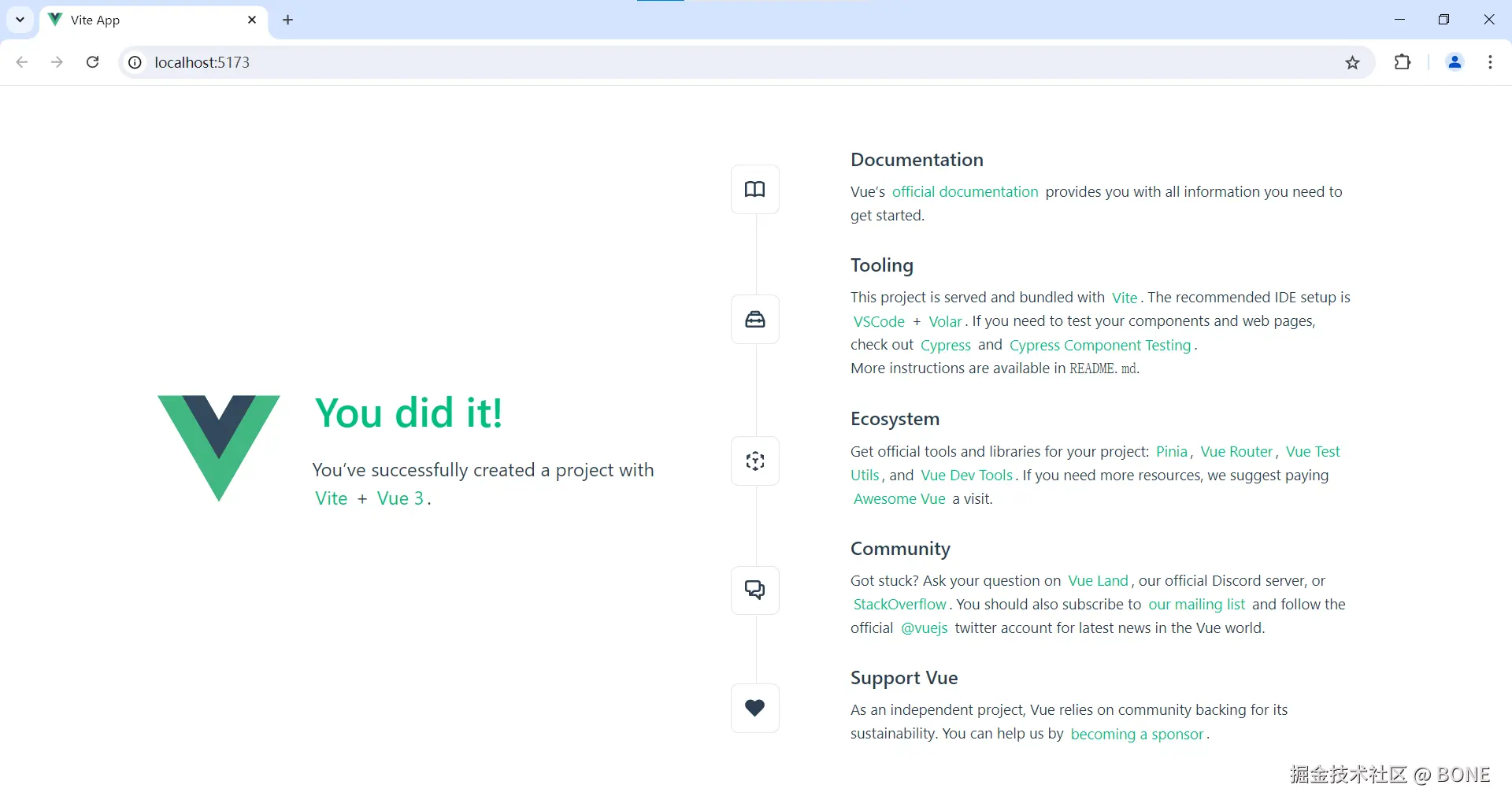Click the Support Vue heart icon
The image size is (1512, 807).
point(755,708)
